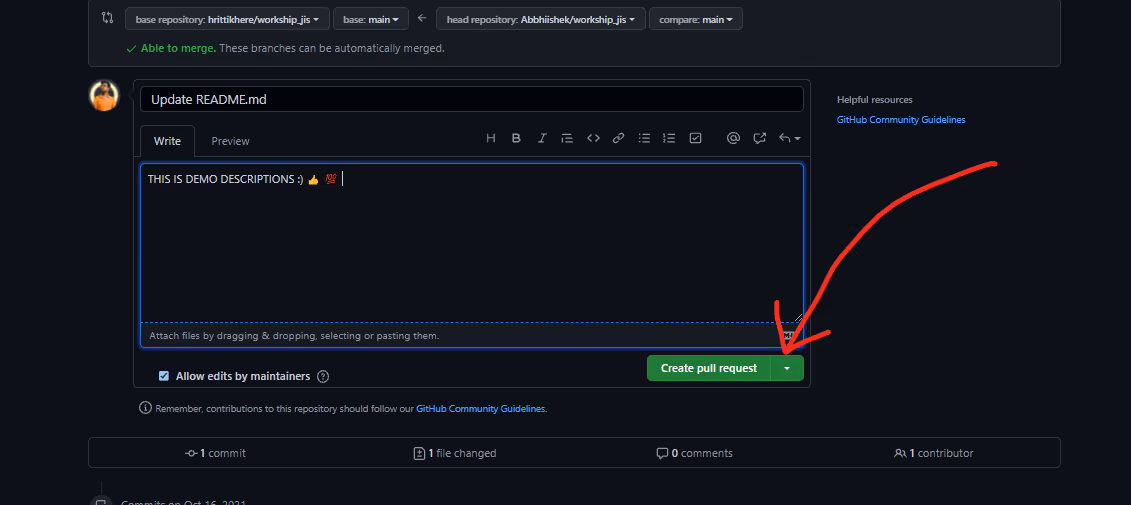Viewport: 1131px width, 505px height.
Task: Click the compare branches swap icon
Action: [107, 18]
